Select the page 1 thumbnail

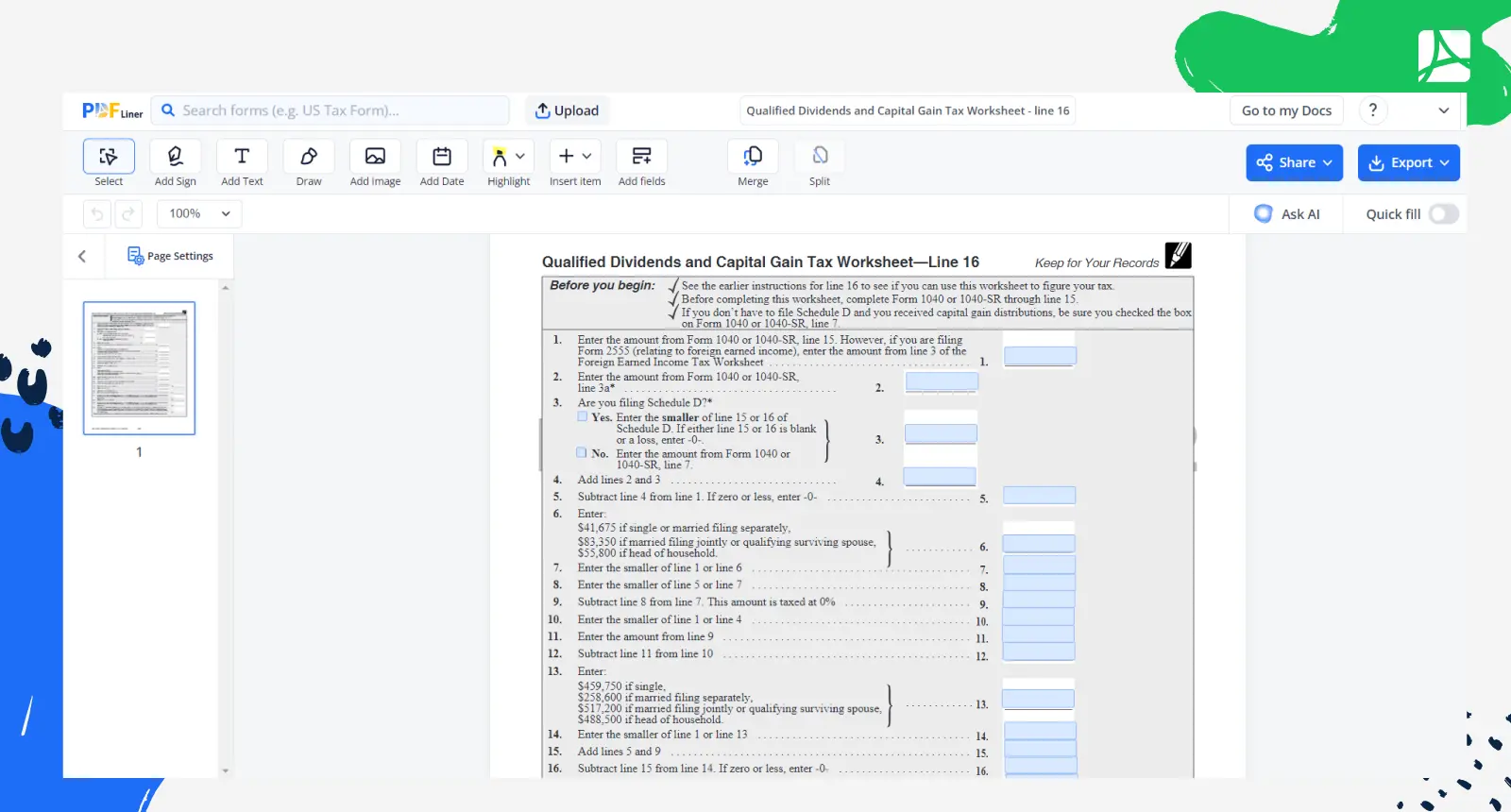(x=139, y=368)
